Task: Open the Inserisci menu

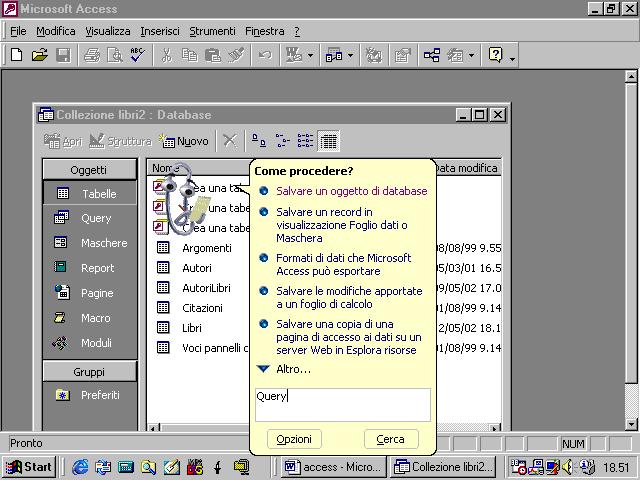Action: 160,31
